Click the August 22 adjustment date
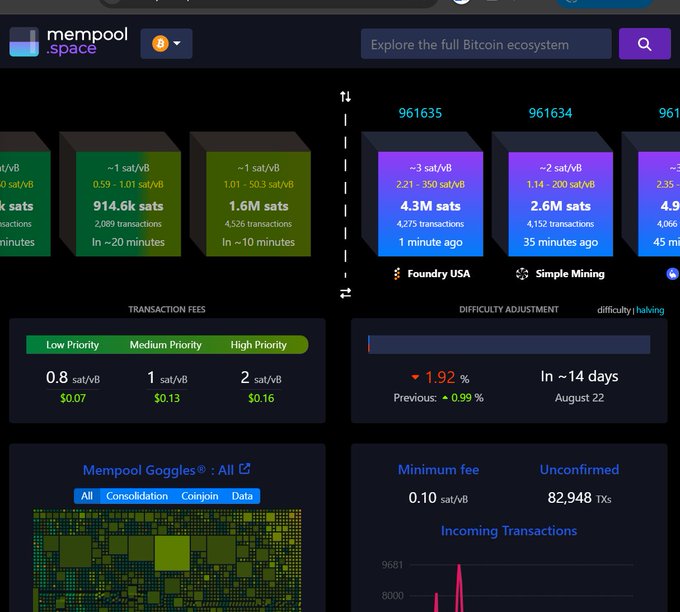Image resolution: width=680 pixels, height=612 pixels. (x=579, y=398)
